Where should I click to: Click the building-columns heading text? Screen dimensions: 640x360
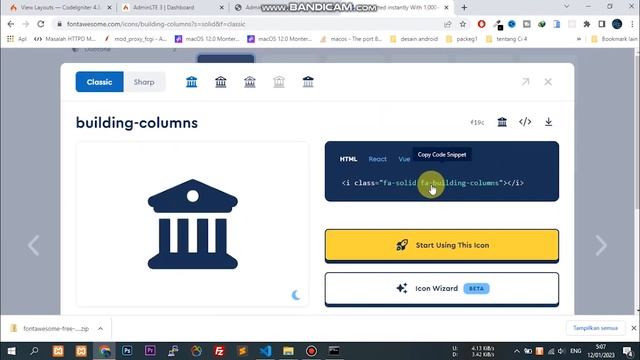click(x=137, y=123)
